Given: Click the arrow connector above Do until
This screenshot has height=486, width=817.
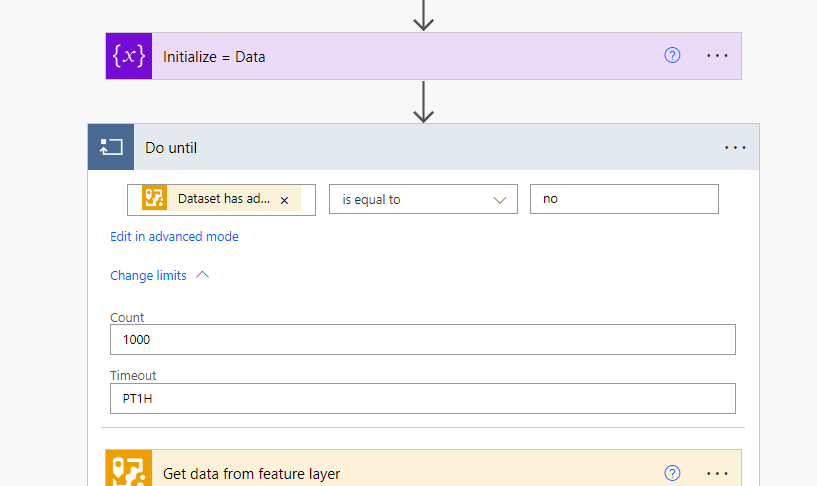Looking at the screenshot, I should coord(424,102).
